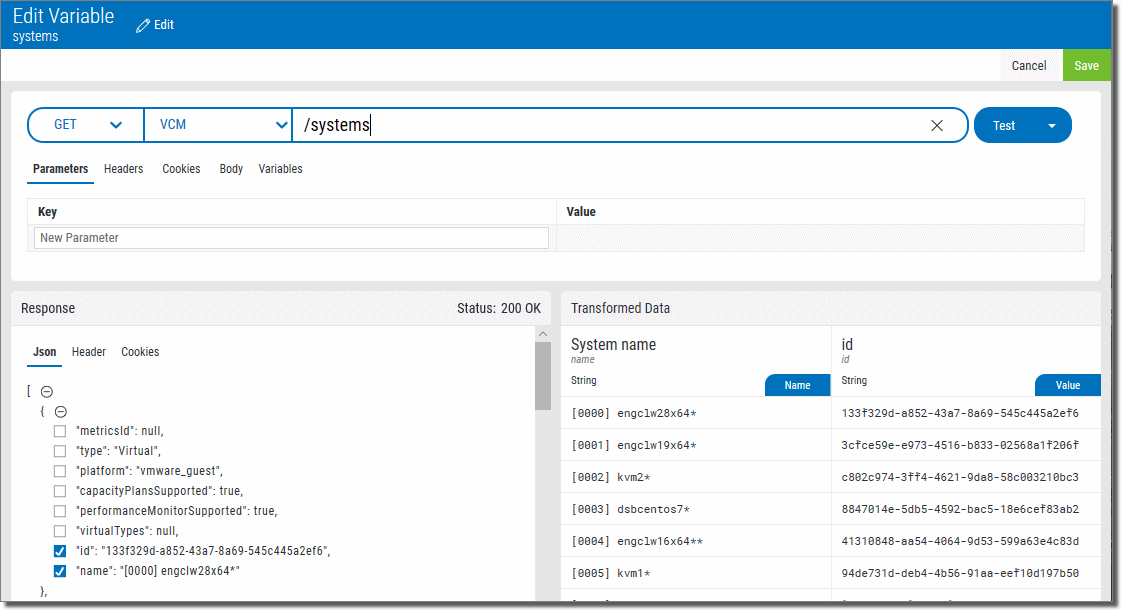This screenshot has width=1122, height=611.
Task: Uncheck the "id" field checkbox
Action: [x=60, y=551]
